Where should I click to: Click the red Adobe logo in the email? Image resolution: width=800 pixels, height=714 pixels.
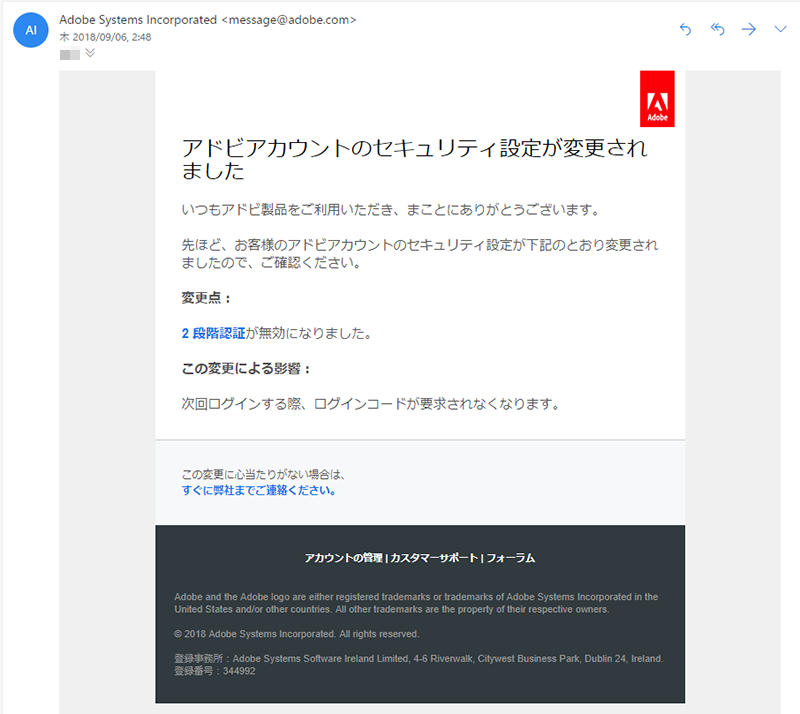tap(657, 98)
